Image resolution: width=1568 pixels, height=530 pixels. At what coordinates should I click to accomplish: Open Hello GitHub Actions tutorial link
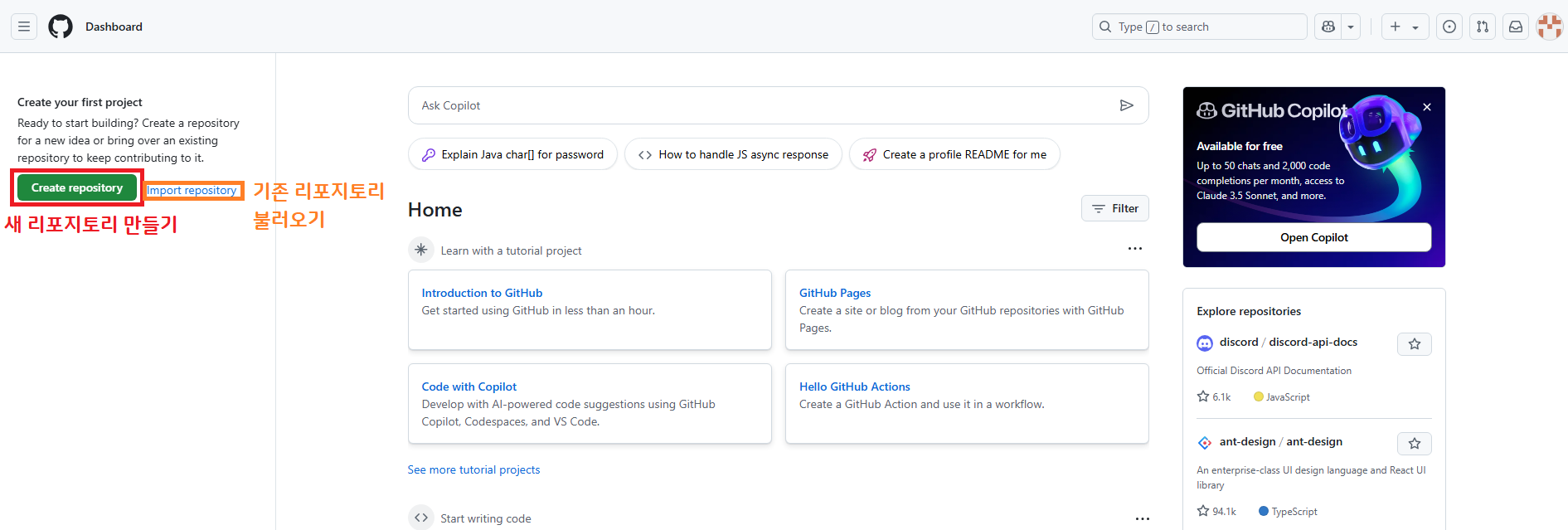tap(854, 387)
